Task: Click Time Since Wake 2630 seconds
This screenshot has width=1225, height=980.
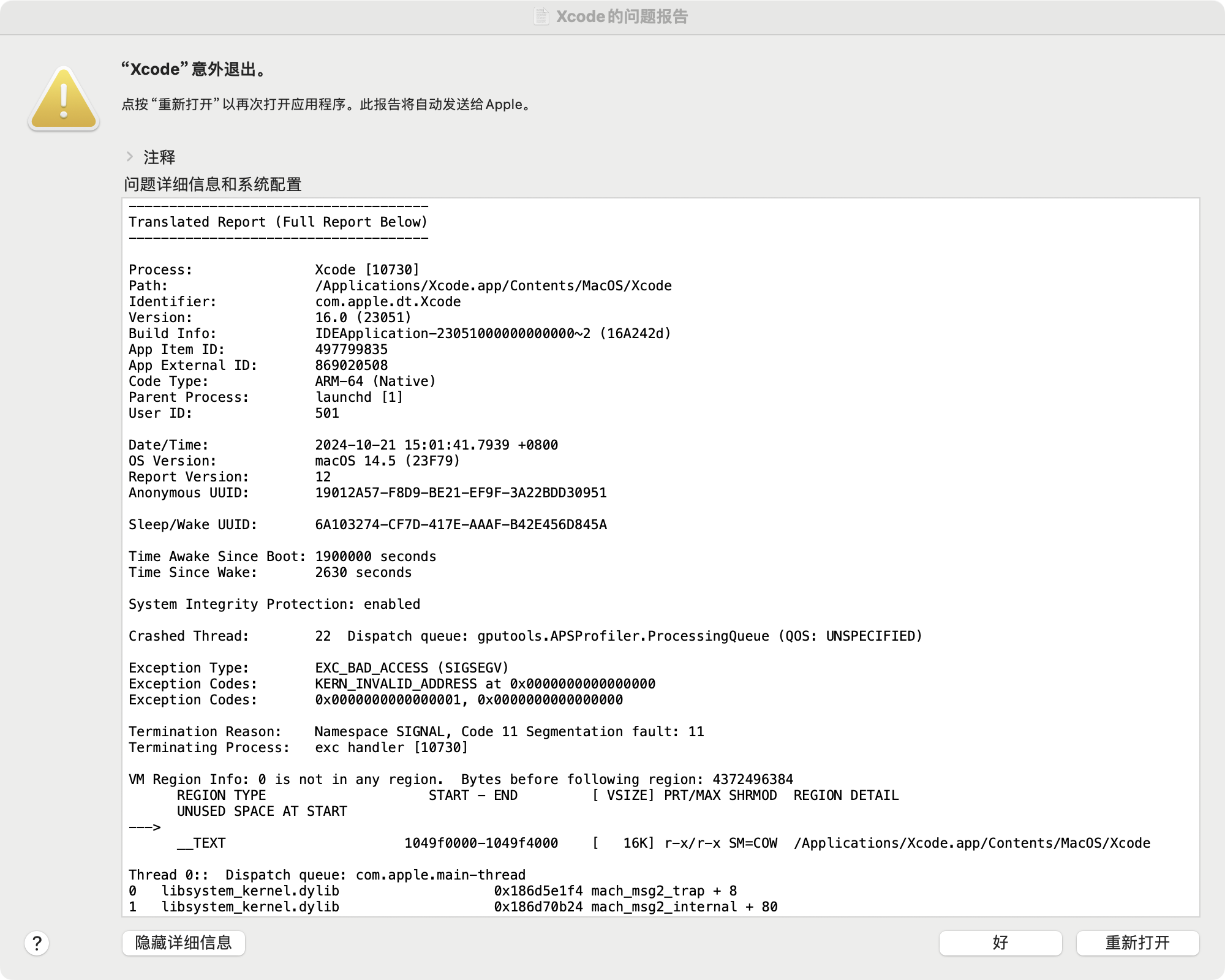Action: 363,572
